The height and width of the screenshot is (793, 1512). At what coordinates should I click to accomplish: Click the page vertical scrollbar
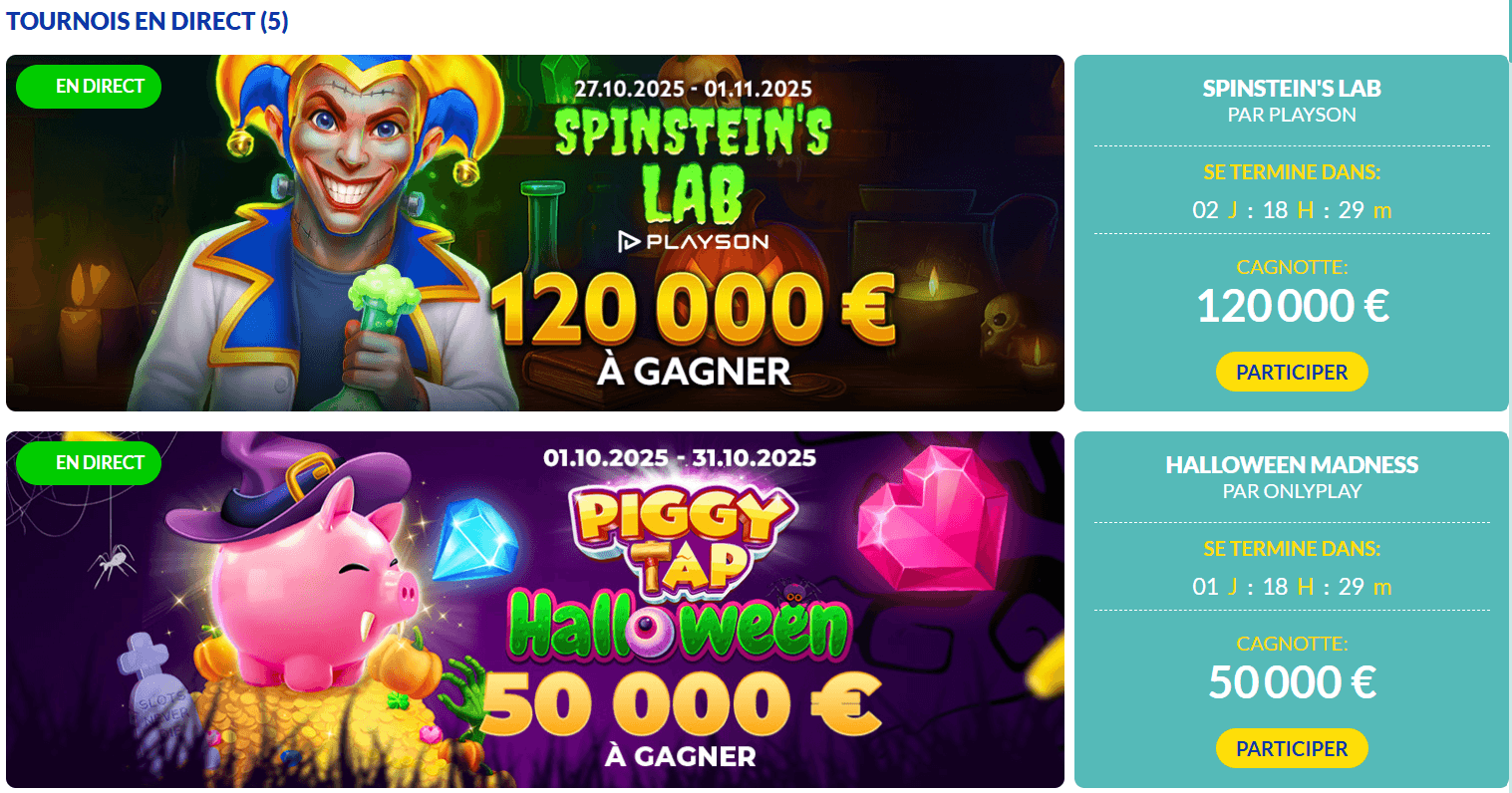click(x=1508, y=396)
